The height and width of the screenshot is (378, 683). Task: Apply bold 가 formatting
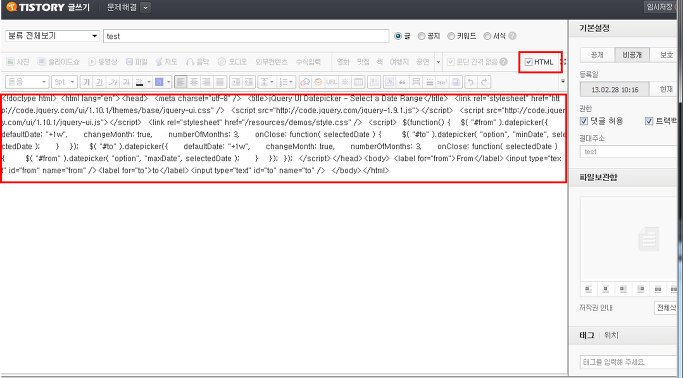[x=87, y=82]
